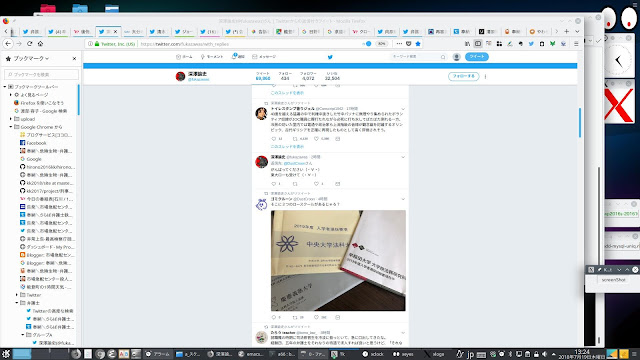640x360 pixels.
Task: Open the Firefox home page button
Action: point(40,44)
